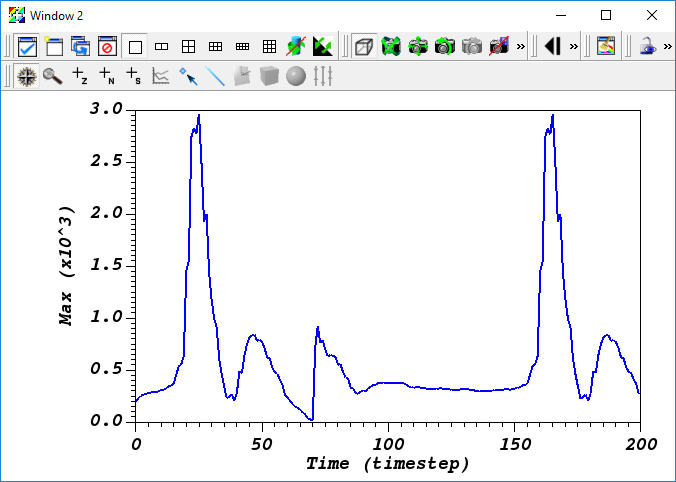Image resolution: width=676 pixels, height=482 pixels.
Task: Switch to the 2x2 window layout
Action: [188, 46]
